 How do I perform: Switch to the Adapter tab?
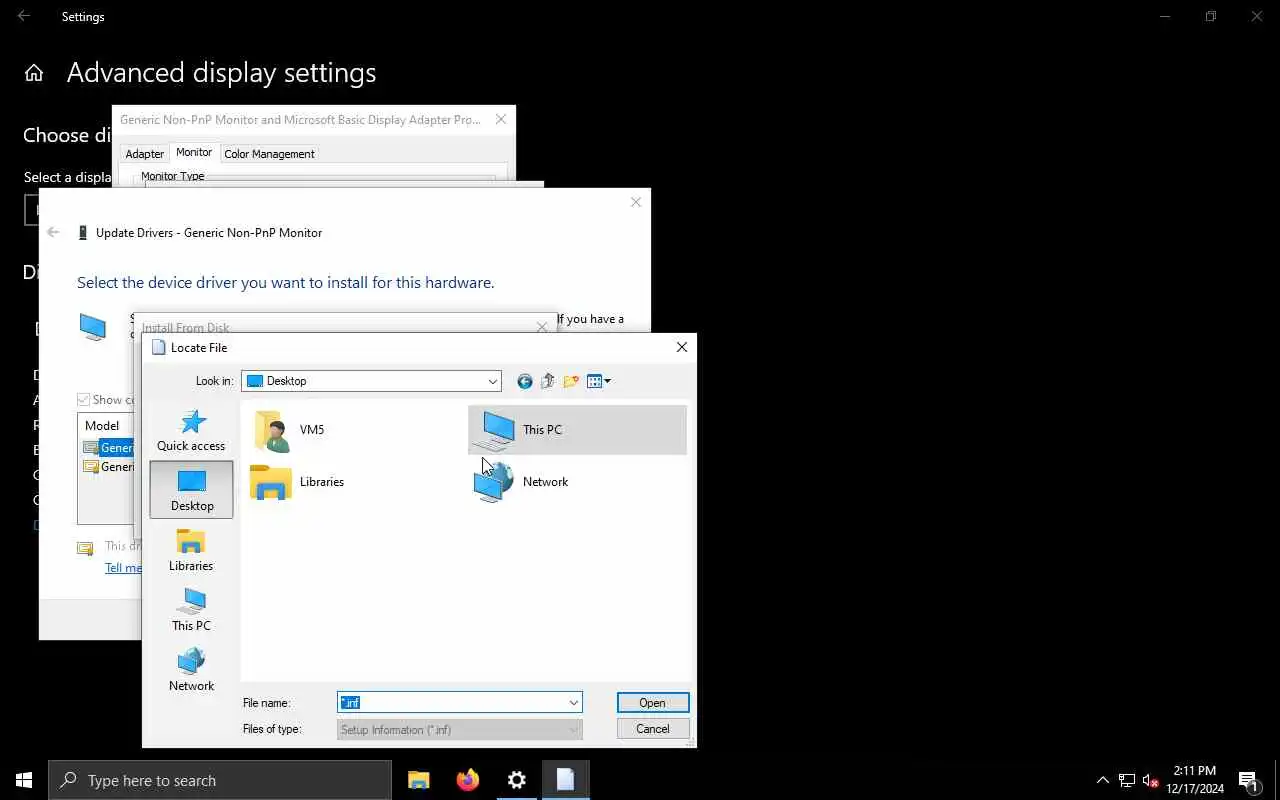tap(145, 154)
